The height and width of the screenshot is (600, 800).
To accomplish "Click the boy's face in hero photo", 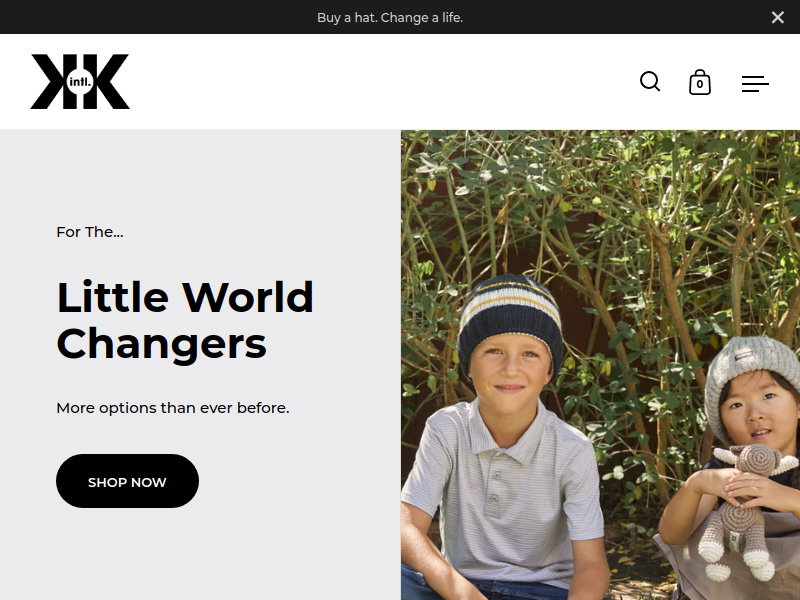I will pyautogui.click(x=510, y=380).
